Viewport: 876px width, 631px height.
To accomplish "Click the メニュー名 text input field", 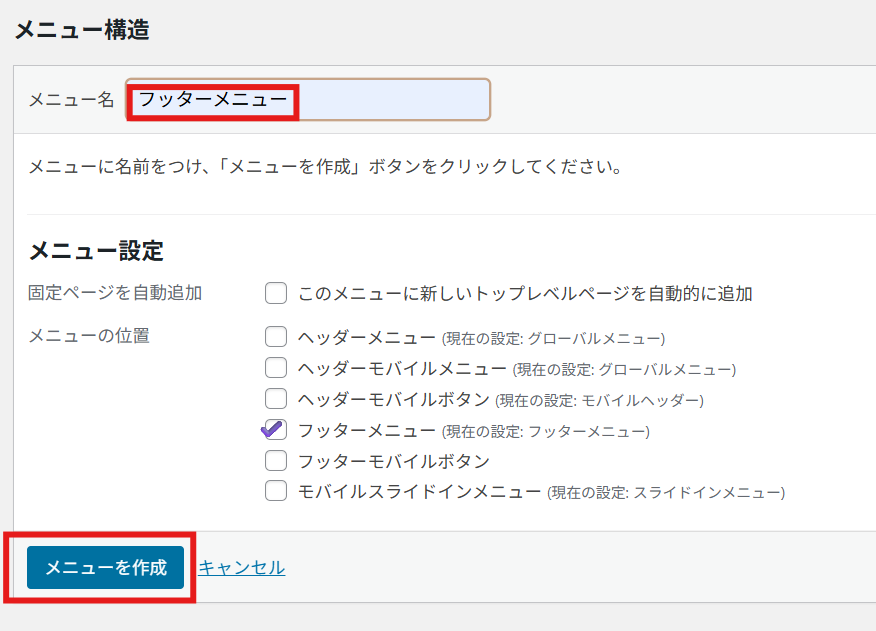I will pyautogui.click(x=390, y=100).
